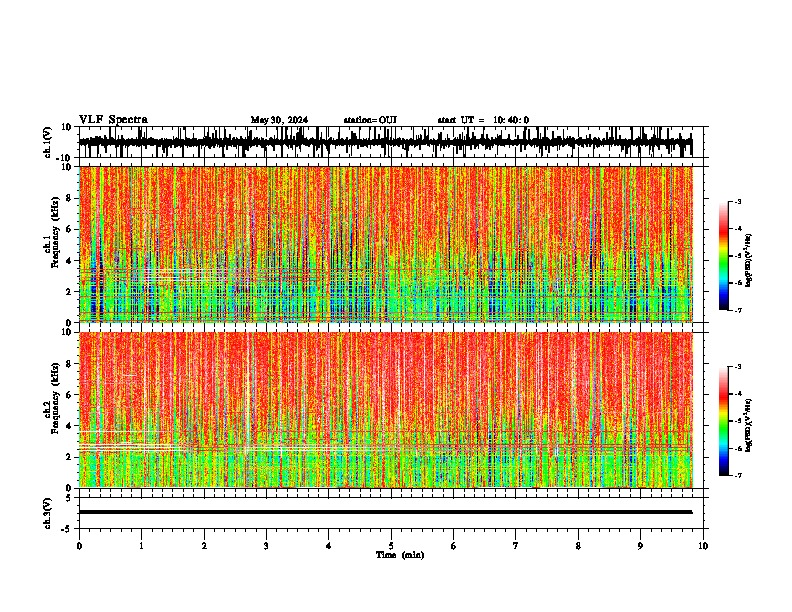
Task: Click time-axis tick label "3"
Action: click(x=266, y=546)
